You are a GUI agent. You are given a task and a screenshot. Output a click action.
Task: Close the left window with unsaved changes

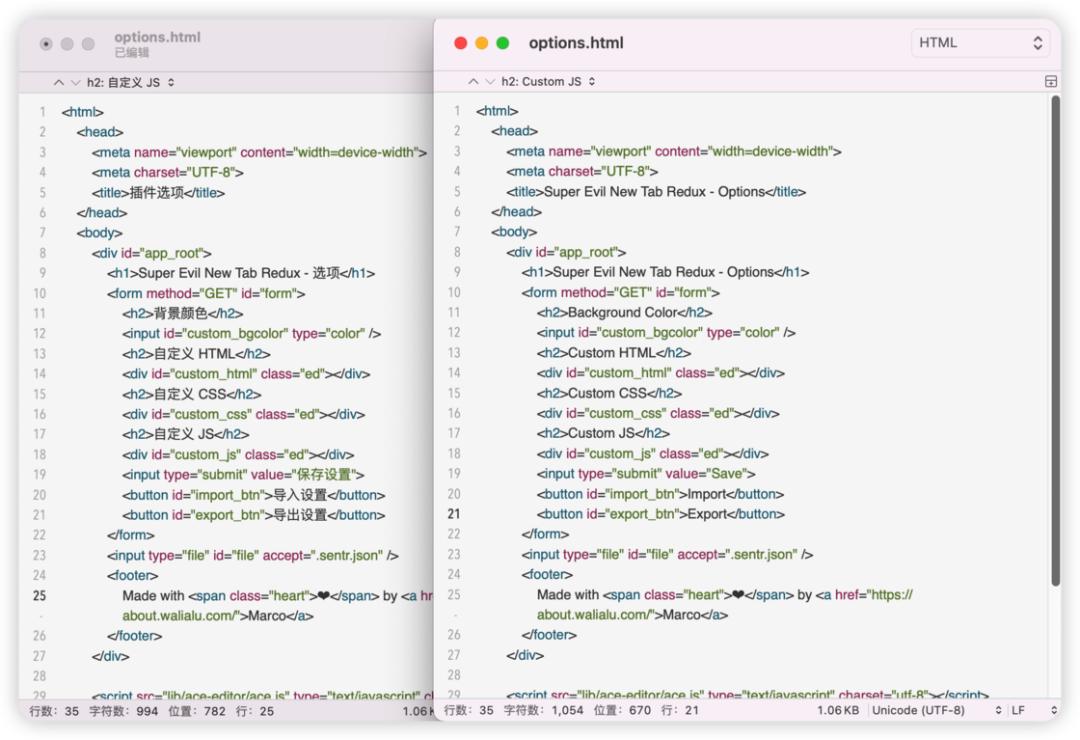46,44
